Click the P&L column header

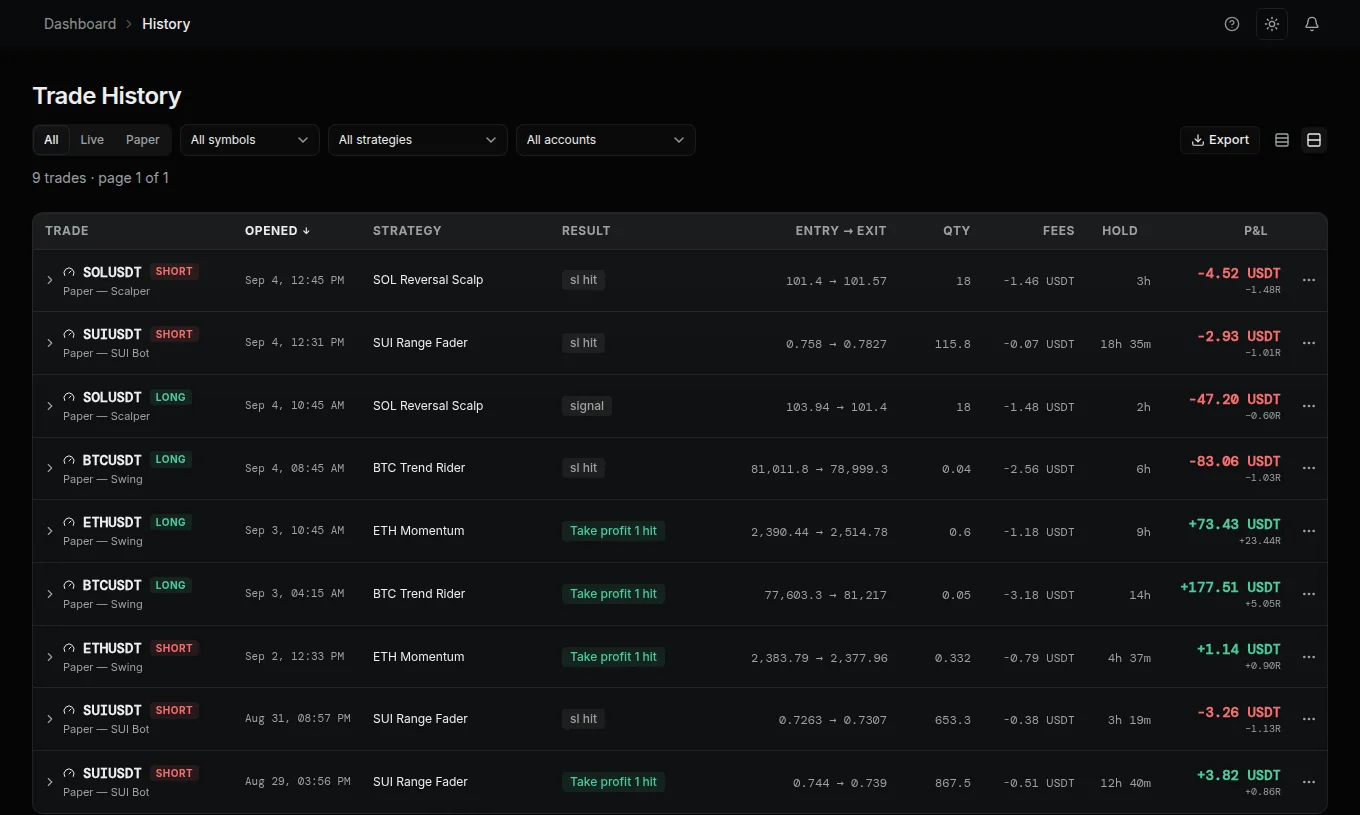point(1256,231)
